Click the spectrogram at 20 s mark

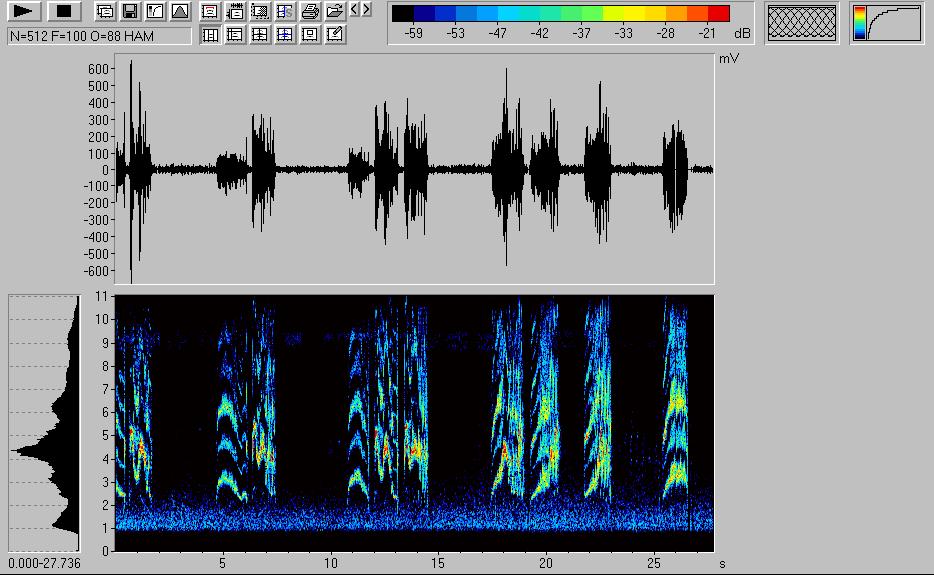[546, 422]
